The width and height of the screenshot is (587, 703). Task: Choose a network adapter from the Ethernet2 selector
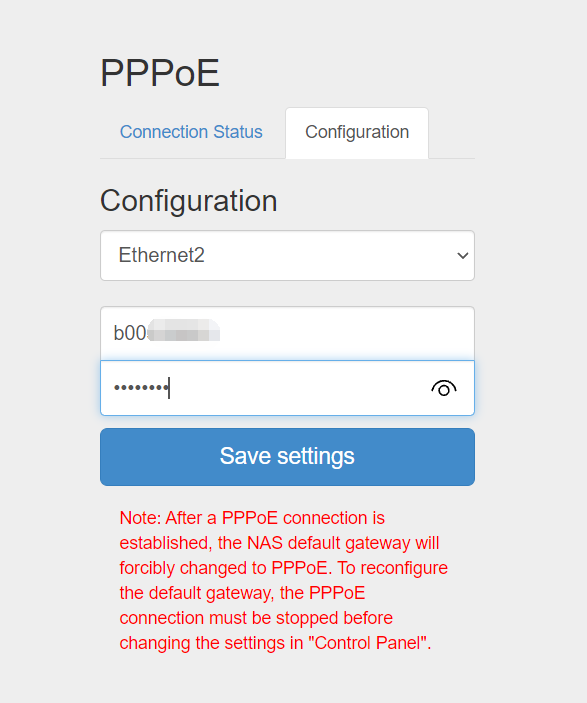287,256
